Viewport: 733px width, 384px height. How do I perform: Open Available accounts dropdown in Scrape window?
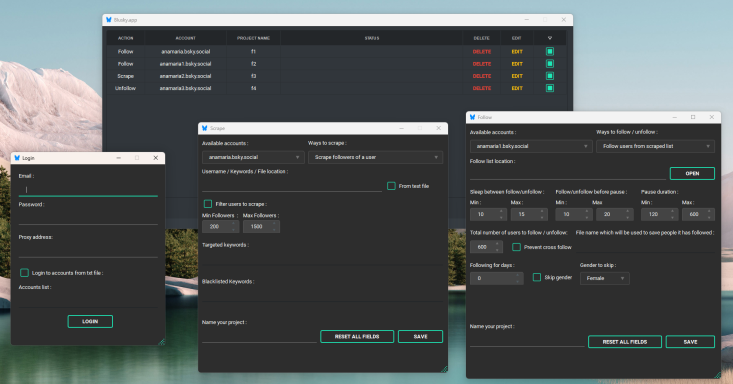[253, 157]
